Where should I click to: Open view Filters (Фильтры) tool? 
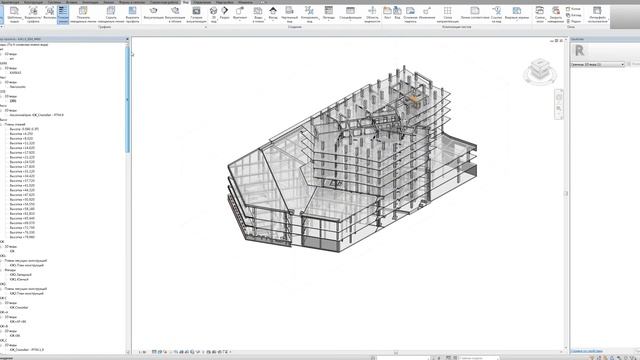pyautogui.click(x=49, y=14)
